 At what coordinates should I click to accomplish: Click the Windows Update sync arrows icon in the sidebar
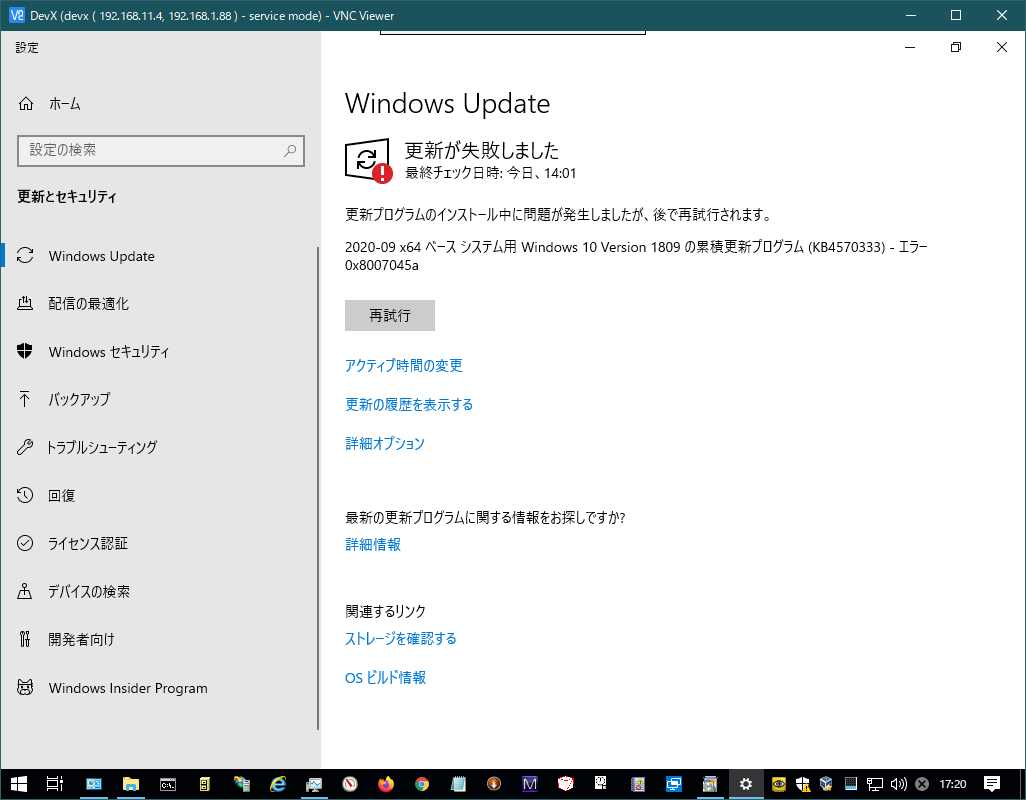coord(25,256)
